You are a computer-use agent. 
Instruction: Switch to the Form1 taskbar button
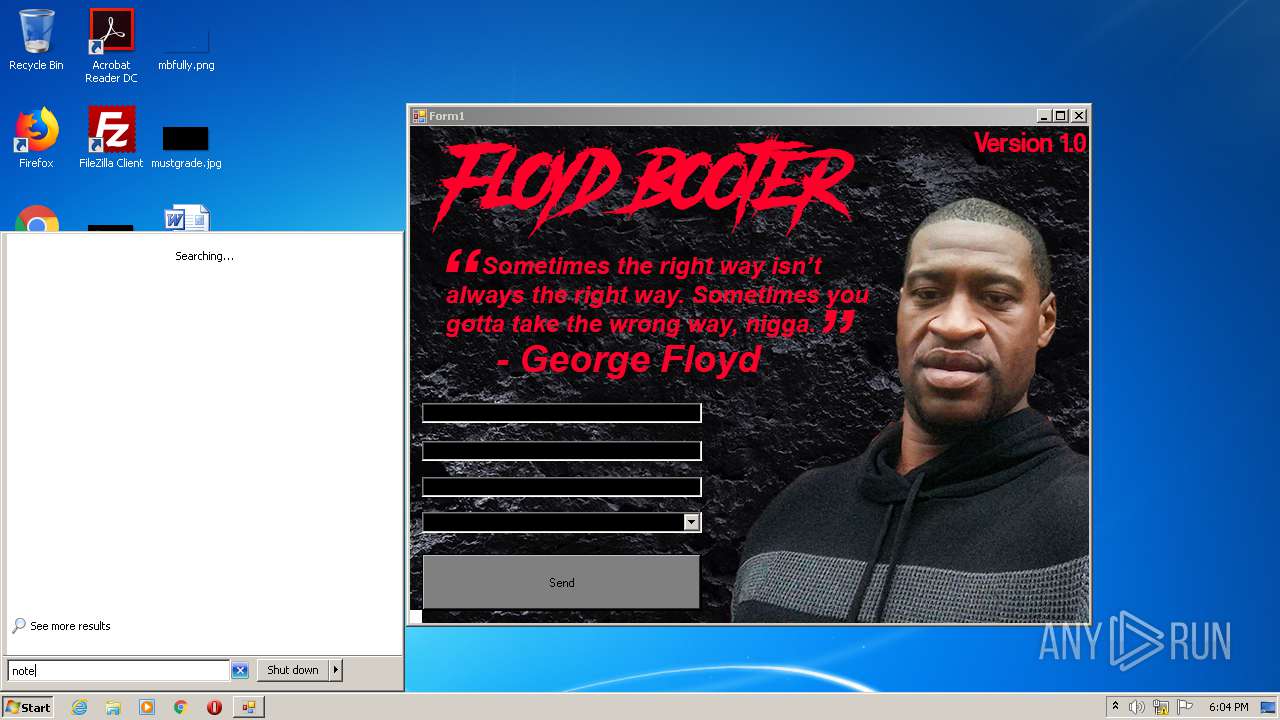point(248,707)
